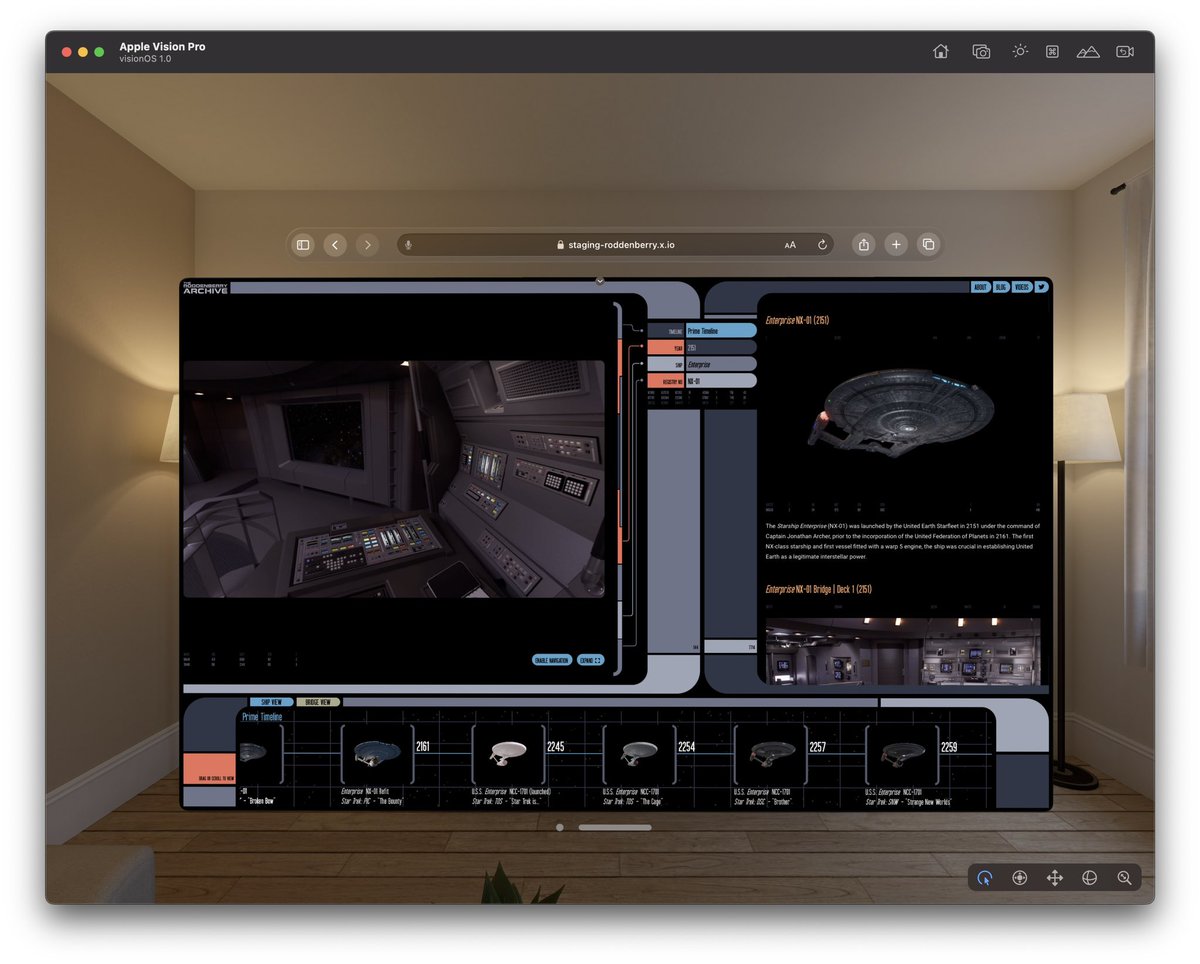
Task: Select the 2257 "Brother" ship thumbnail
Action: tap(770, 754)
